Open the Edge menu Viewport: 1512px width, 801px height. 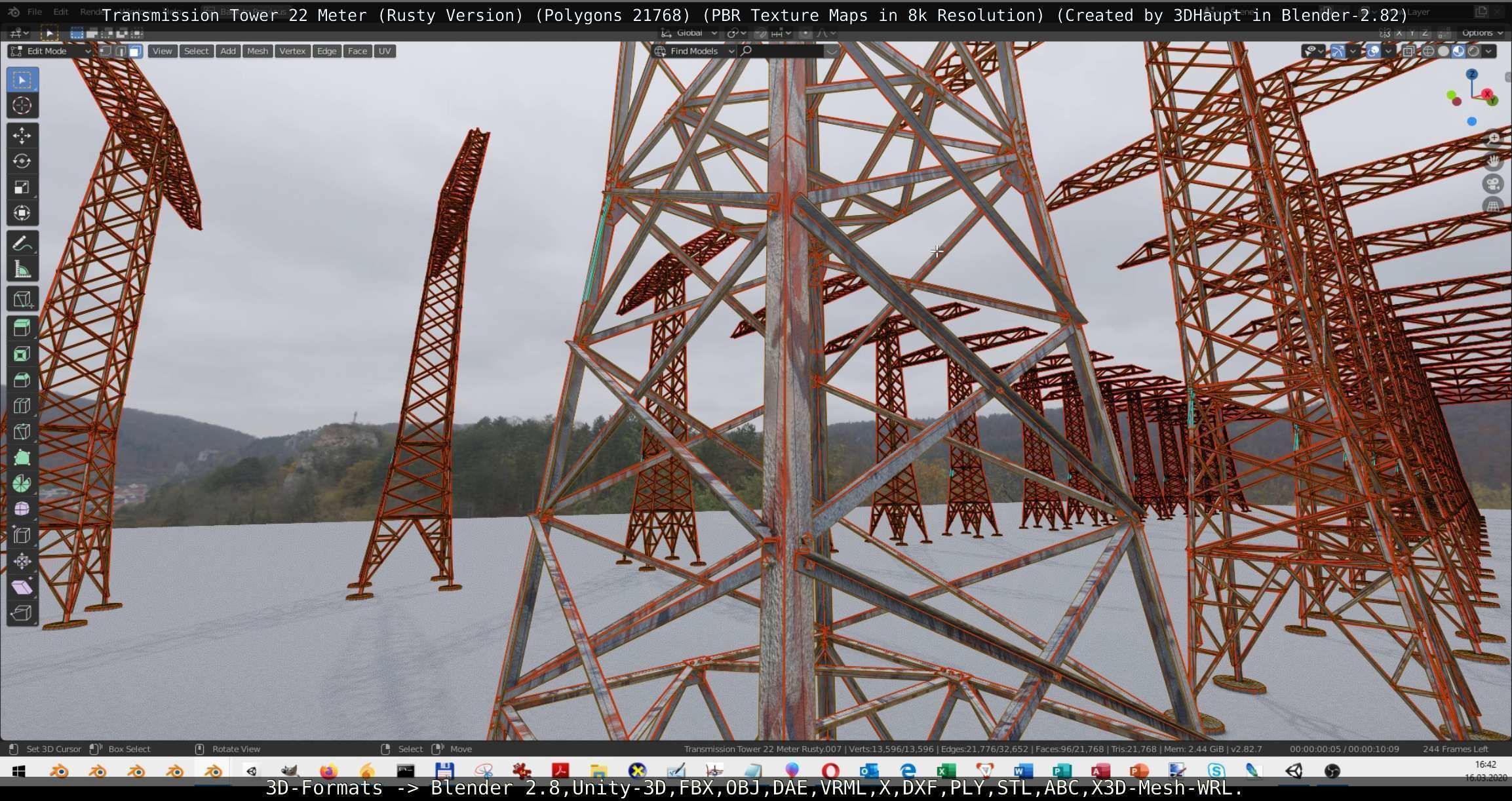[326, 51]
